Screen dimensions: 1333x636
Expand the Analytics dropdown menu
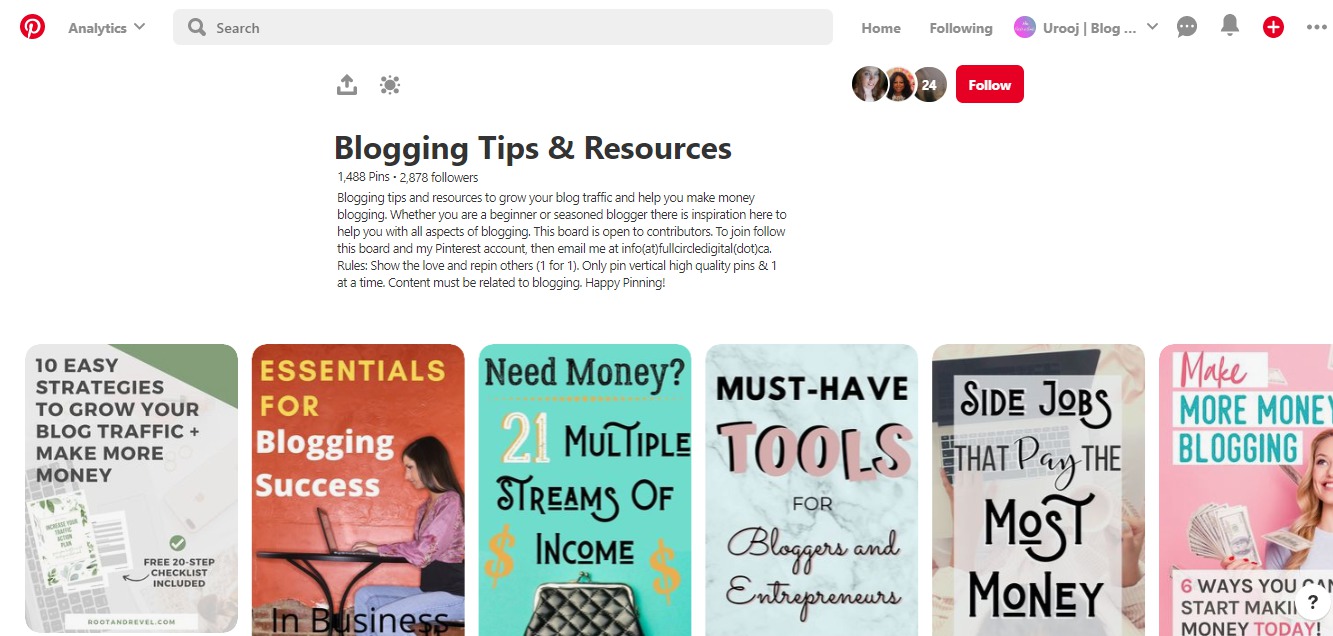(107, 27)
